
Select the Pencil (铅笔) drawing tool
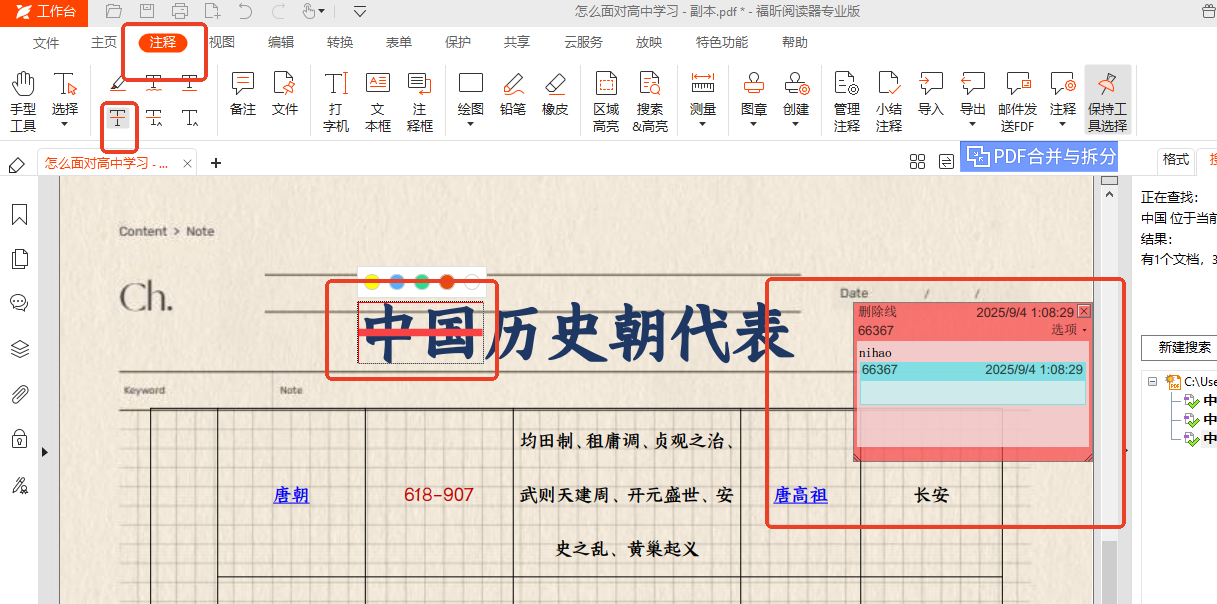pyautogui.click(x=512, y=94)
